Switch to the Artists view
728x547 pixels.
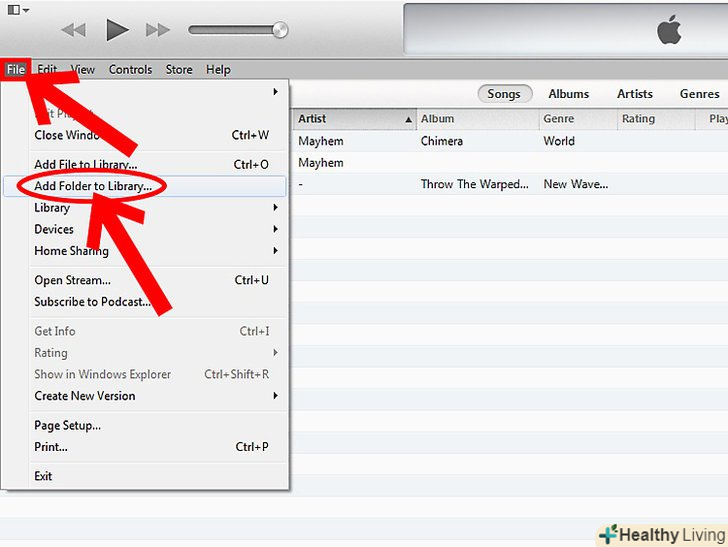(x=635, y=94)
